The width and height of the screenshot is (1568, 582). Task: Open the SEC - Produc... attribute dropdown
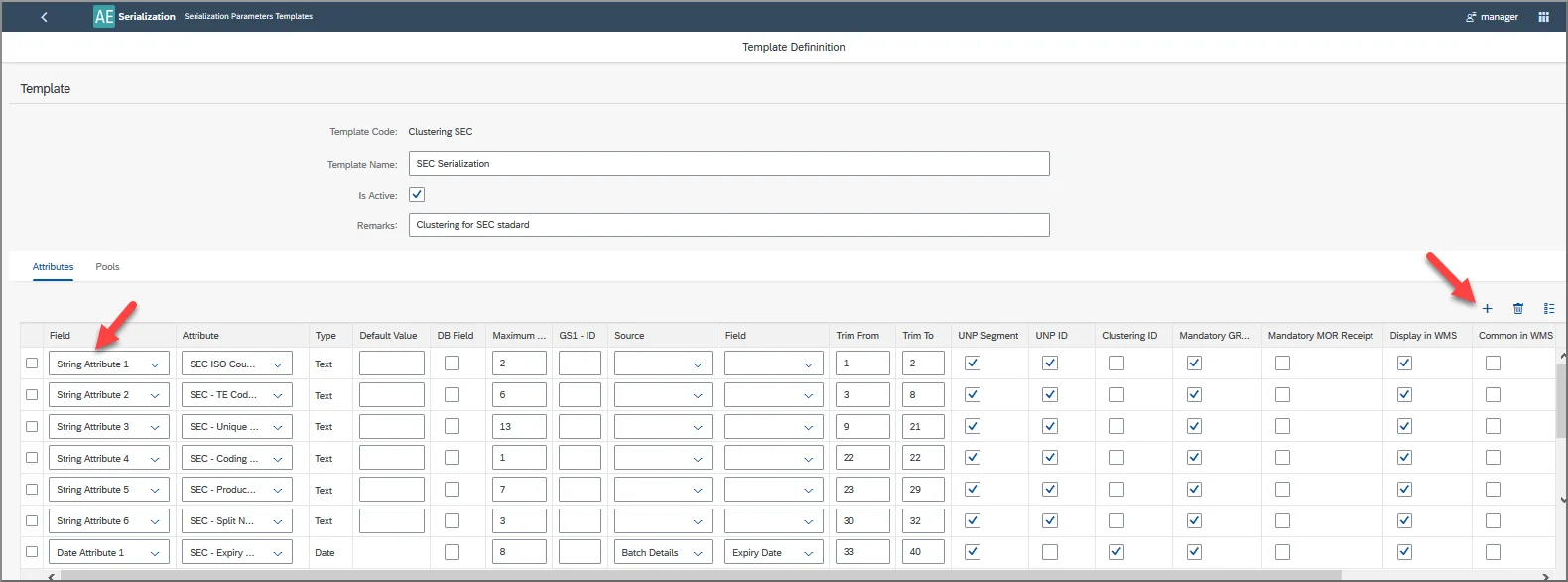pyautogui.click(x=237, y=490)
